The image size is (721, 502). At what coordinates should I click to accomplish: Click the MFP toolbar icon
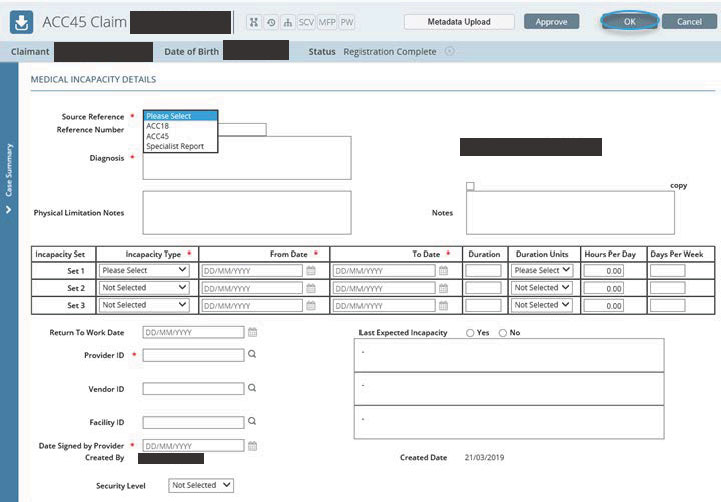point(327,21)
